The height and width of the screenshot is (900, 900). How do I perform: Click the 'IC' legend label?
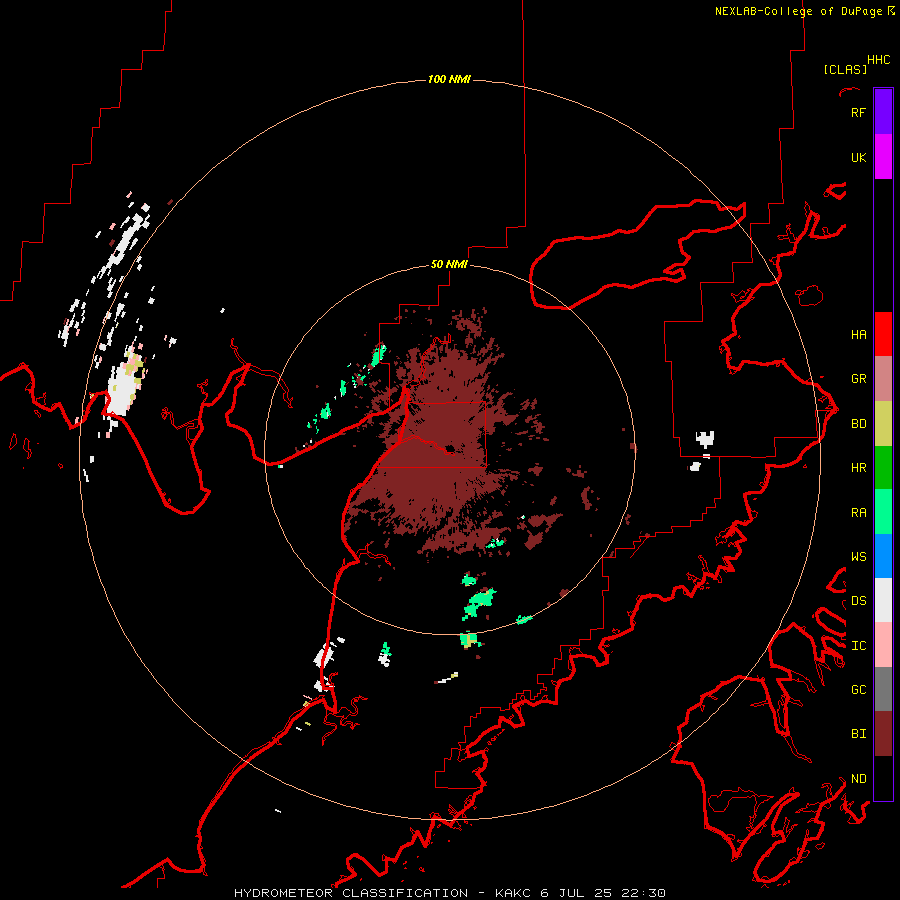(858, 646)
